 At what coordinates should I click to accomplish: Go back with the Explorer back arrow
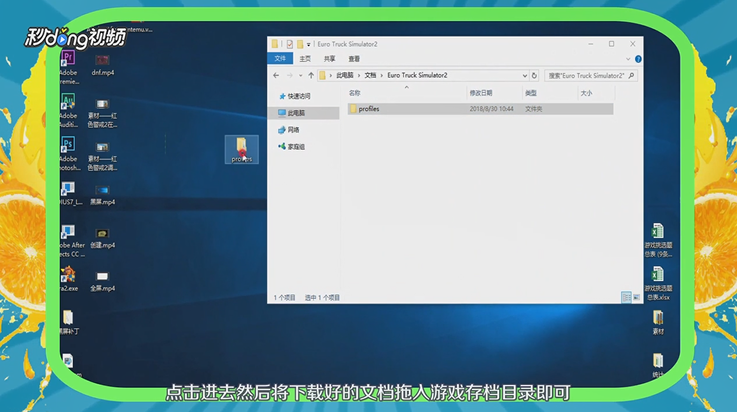(276, 76)
